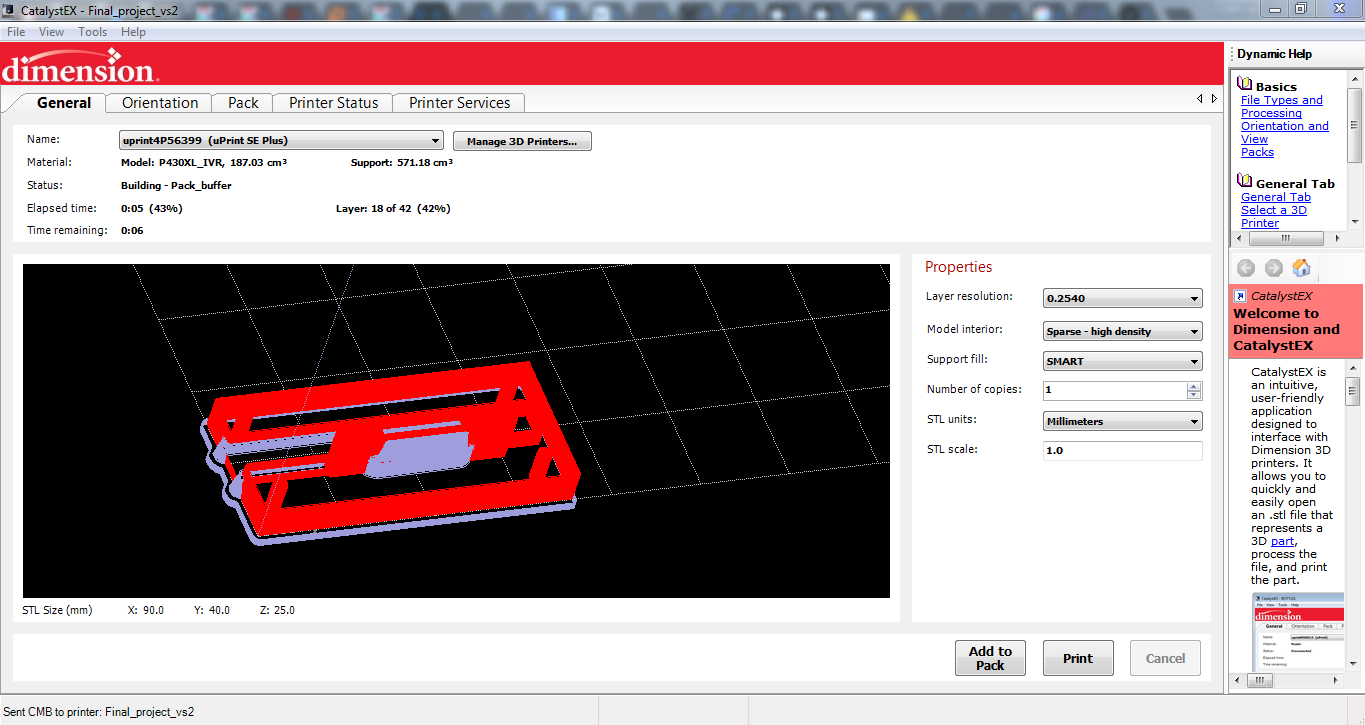The image size is (1365, 725).
Task: Open the Layer resolution dropdown
Action: click(1122, 298)
